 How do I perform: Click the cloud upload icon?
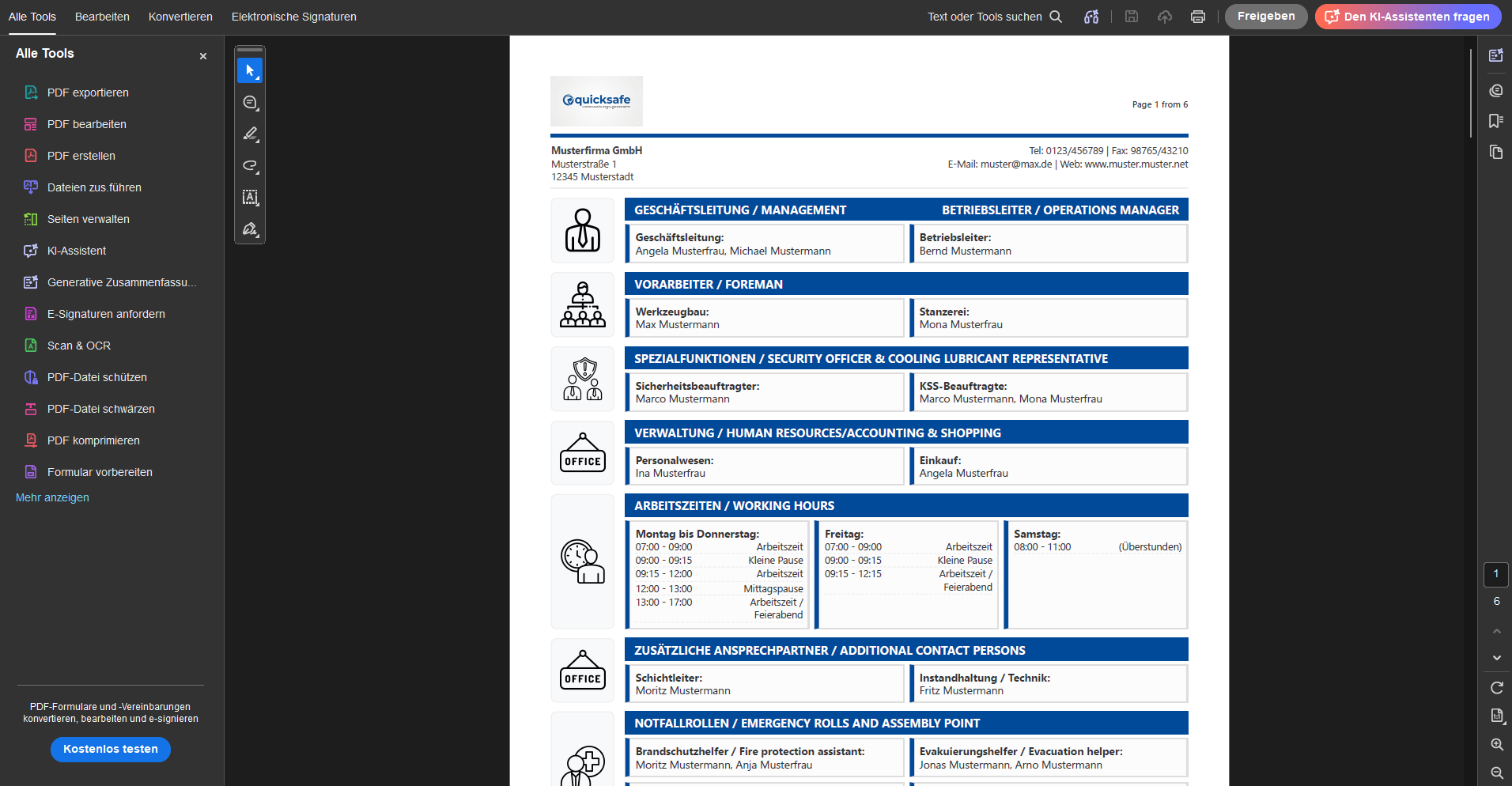pos(1165,17)
